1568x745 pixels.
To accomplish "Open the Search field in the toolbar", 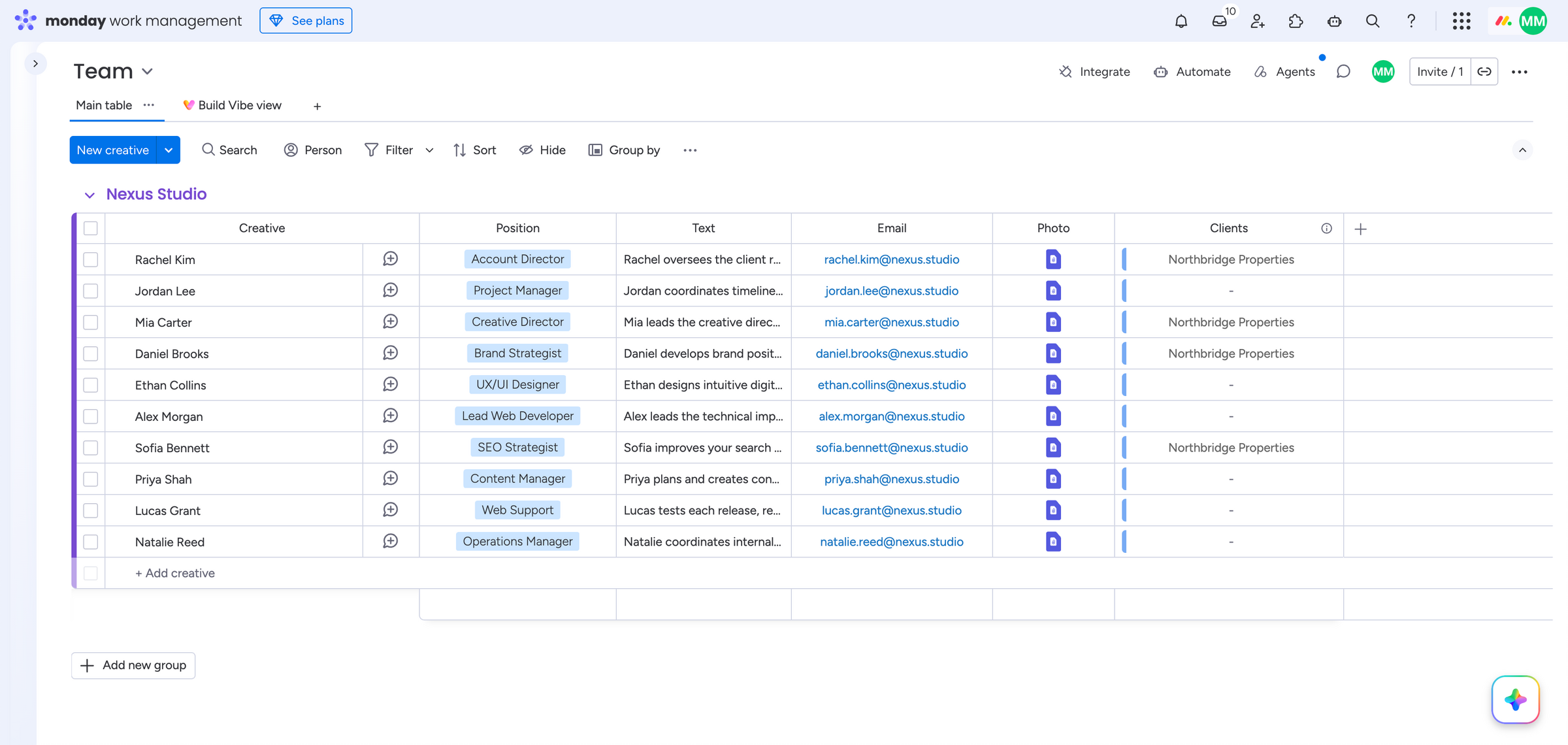I will (x=229, y=150).
